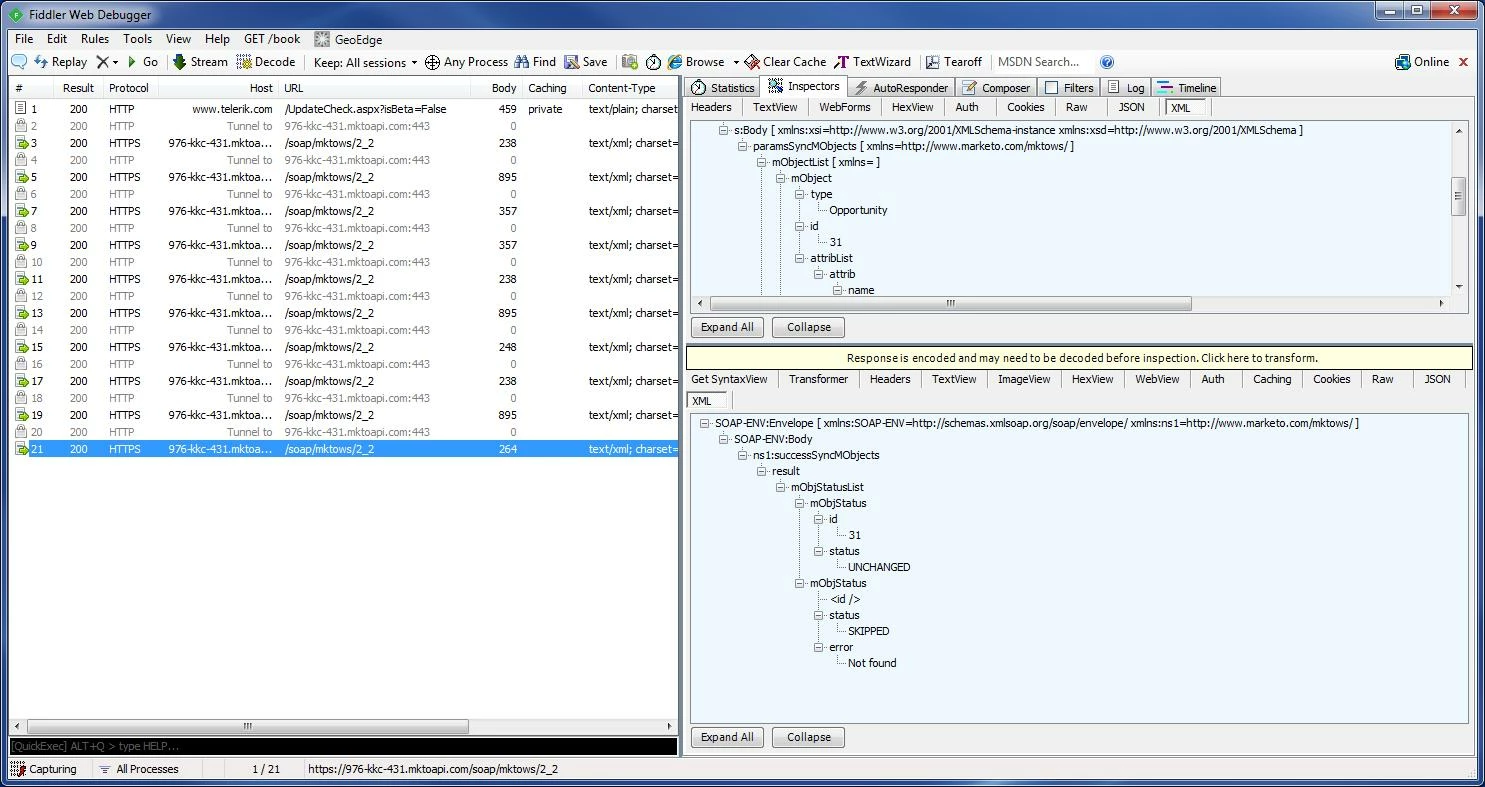Click the Replay toolbar icon

click(41, 62)
